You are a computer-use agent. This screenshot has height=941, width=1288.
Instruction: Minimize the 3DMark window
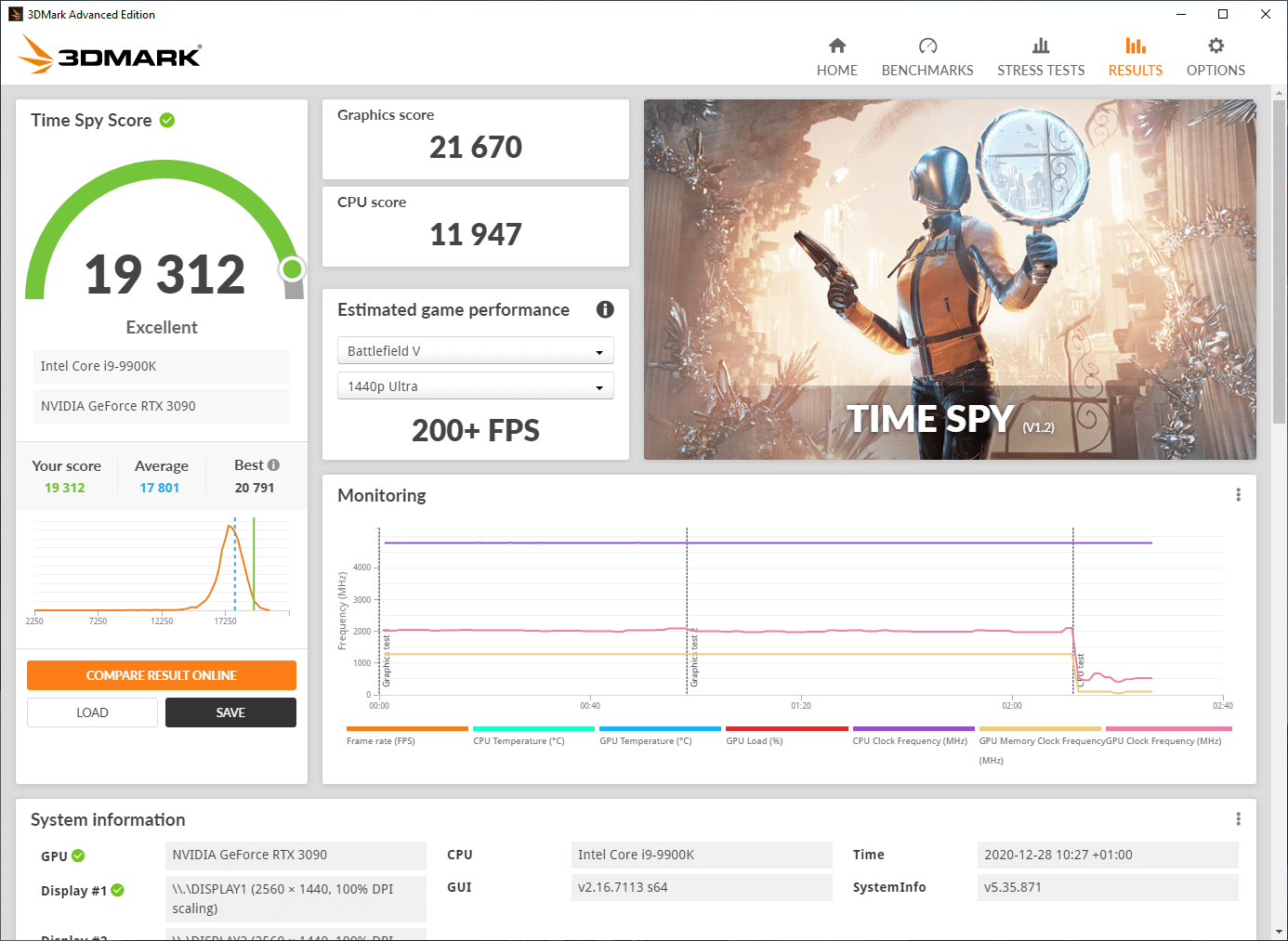click(x=1181, y=14)
